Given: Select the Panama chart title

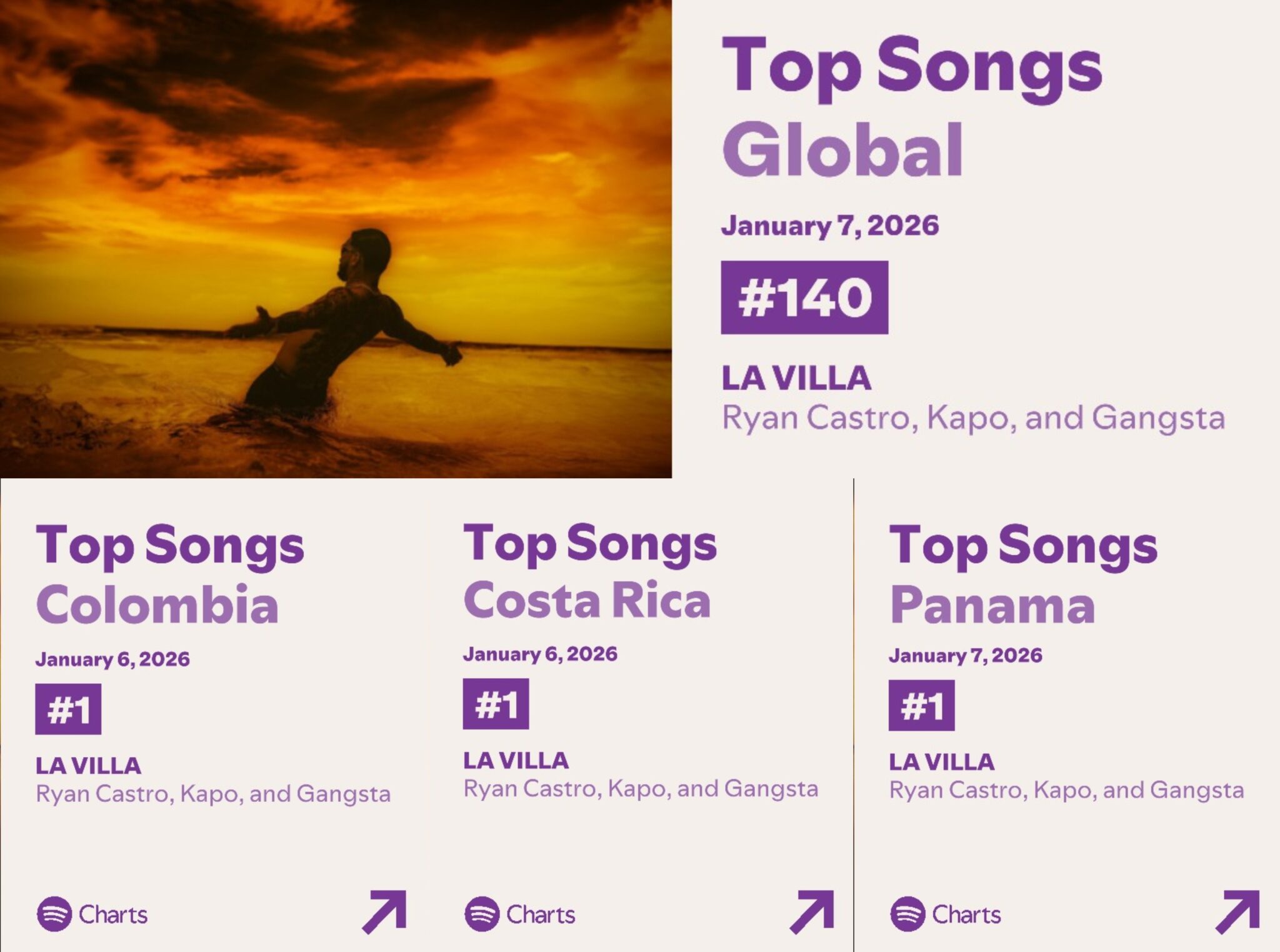Looking at the screenshot, I should [x=992, y=605].
